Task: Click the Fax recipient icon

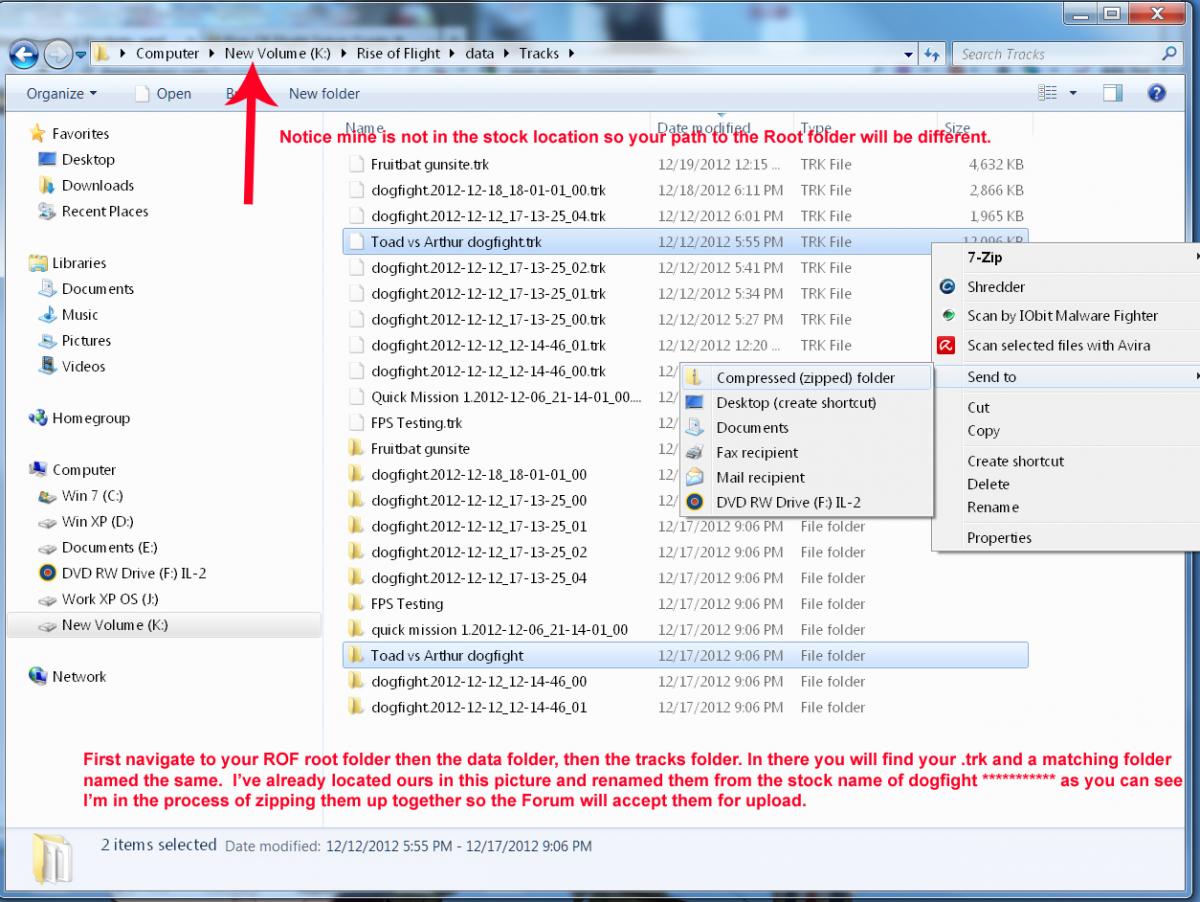Action: (695, 452)
